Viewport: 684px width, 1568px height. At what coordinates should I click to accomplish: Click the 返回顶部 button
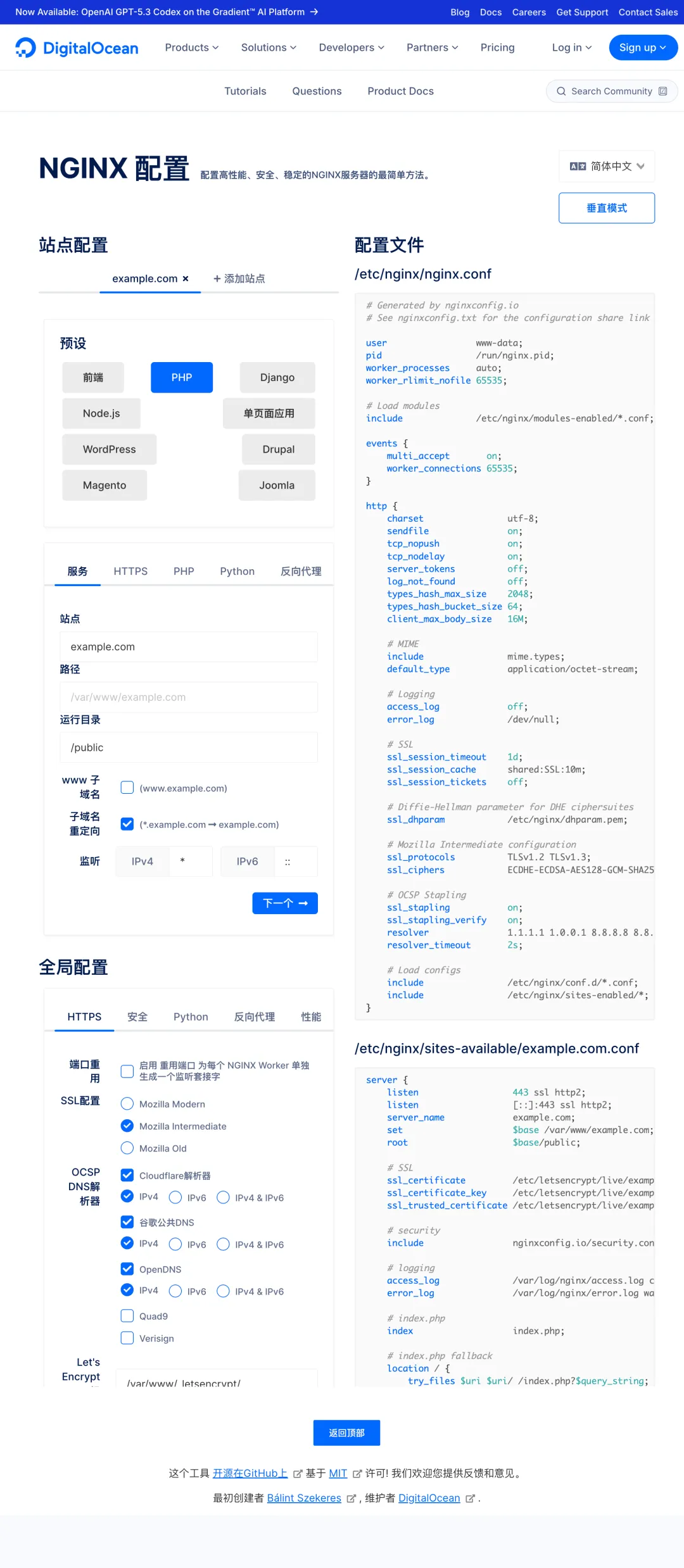(x=346, y=1433)
